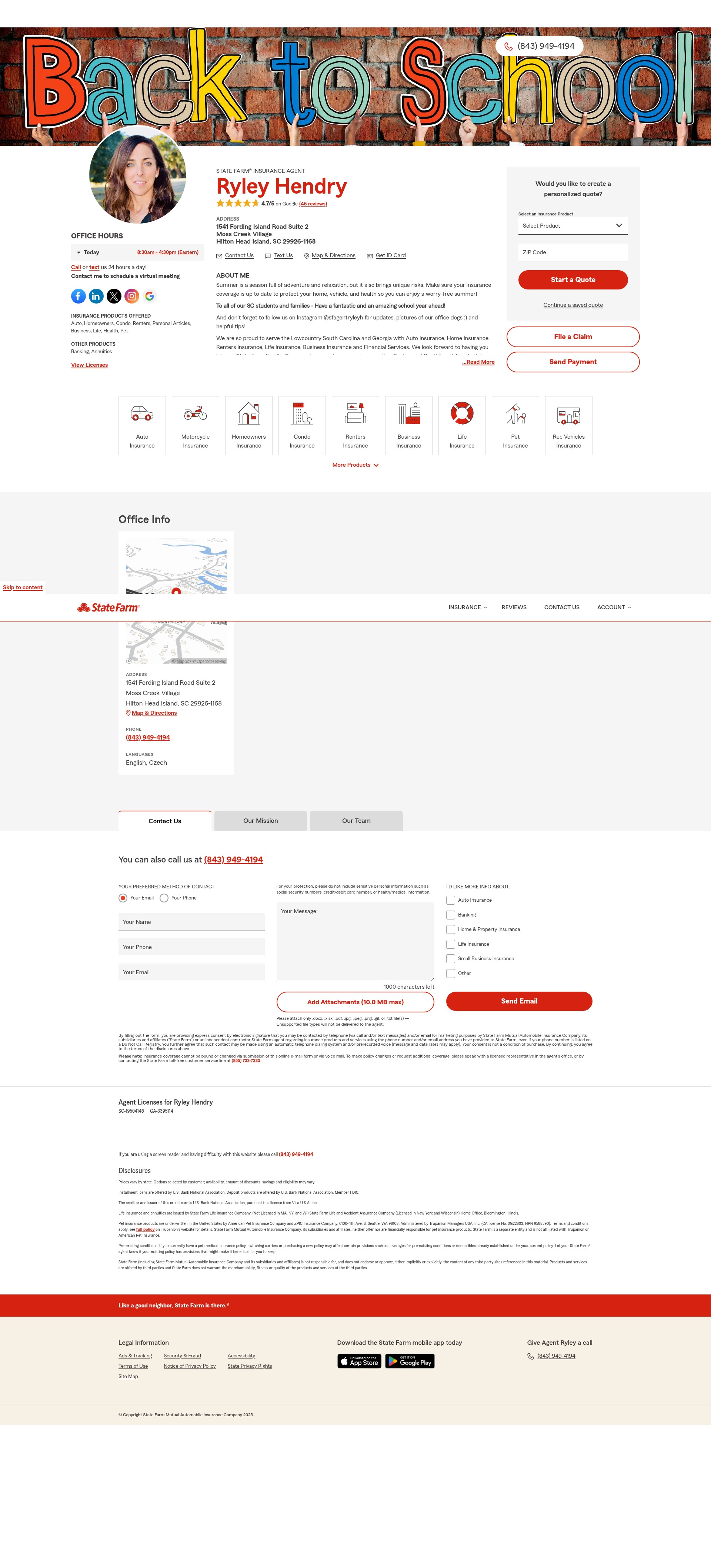The height and width of the screenshot is (1568, 711).
Task: Click the Motorcycle Insurance icon
Action: [x=196, y=413]
